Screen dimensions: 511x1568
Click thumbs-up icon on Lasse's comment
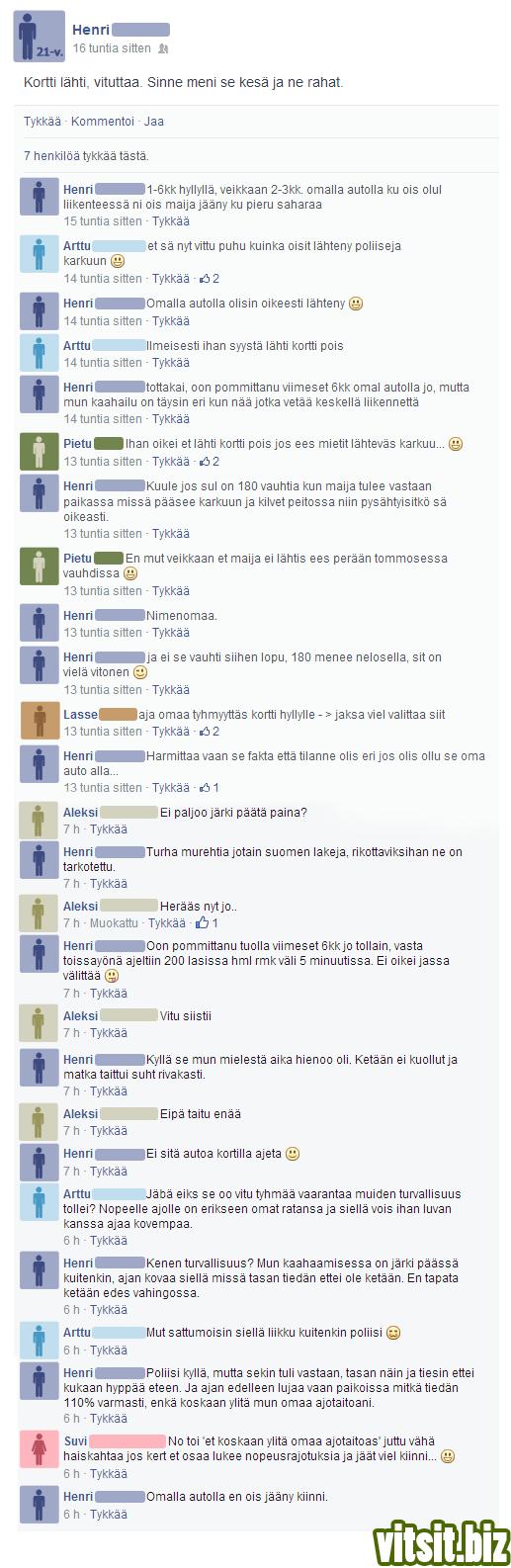tap(204, 732)
